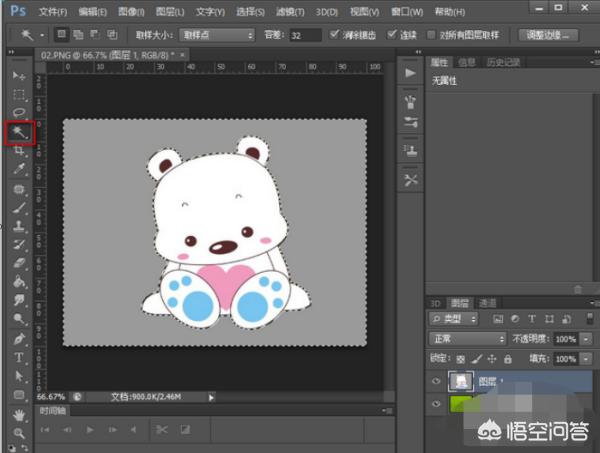The image size is (600, 453).
Task: Toggle lock position icon
Action: coord(492,359)
